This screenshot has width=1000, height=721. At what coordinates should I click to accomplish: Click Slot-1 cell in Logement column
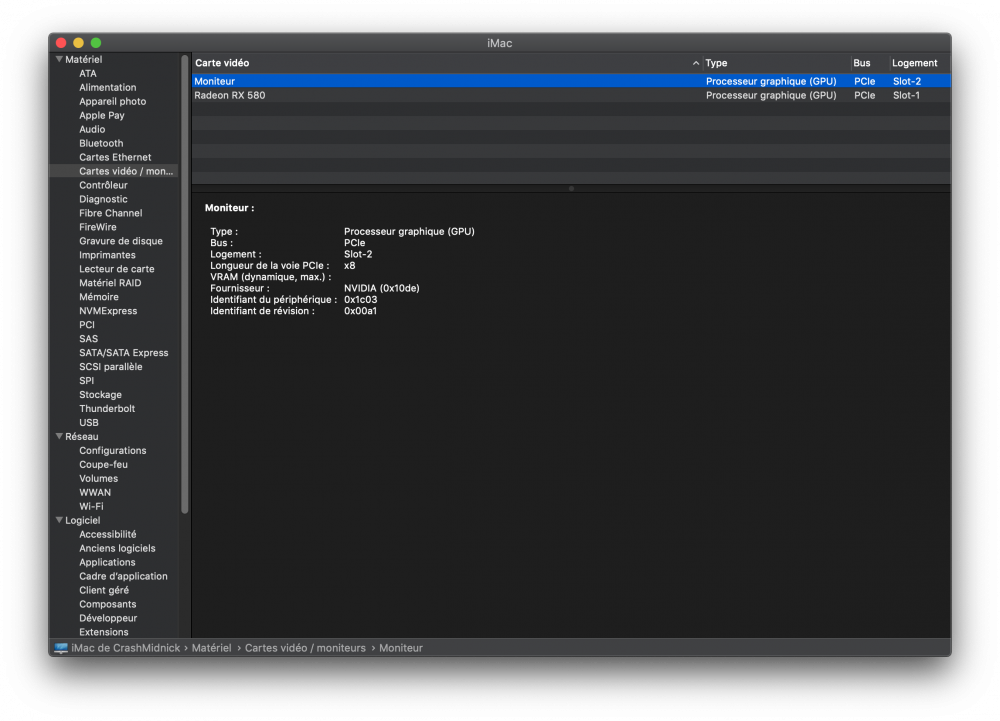(x=906, y=95)
